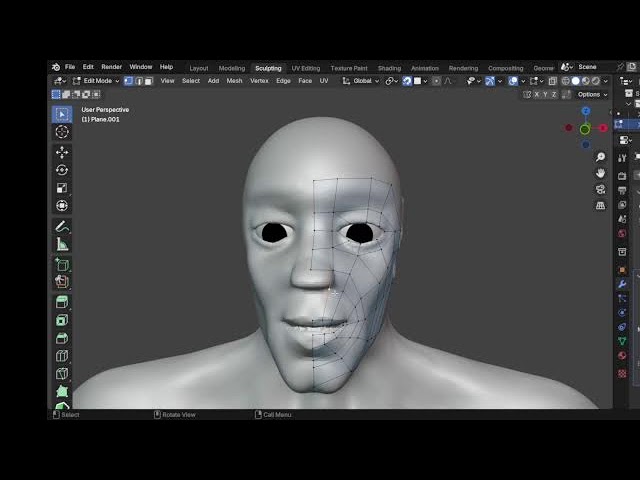Open the Object Data green triangle tab

(x=622, y=341)
